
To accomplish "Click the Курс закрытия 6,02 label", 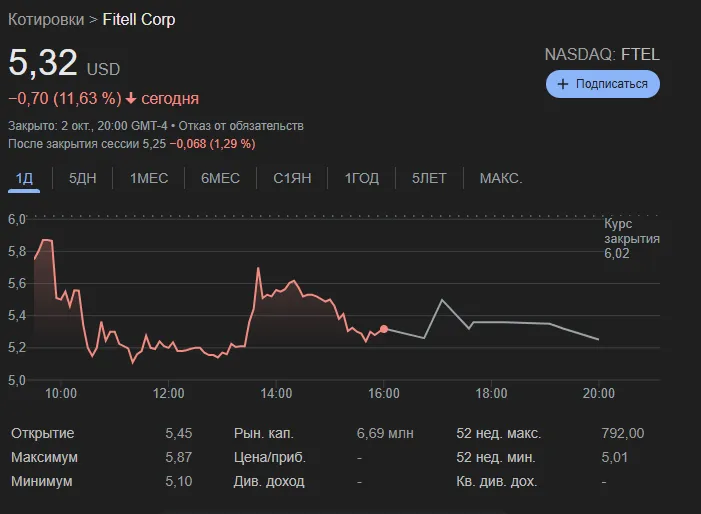I will coord(632,238).
